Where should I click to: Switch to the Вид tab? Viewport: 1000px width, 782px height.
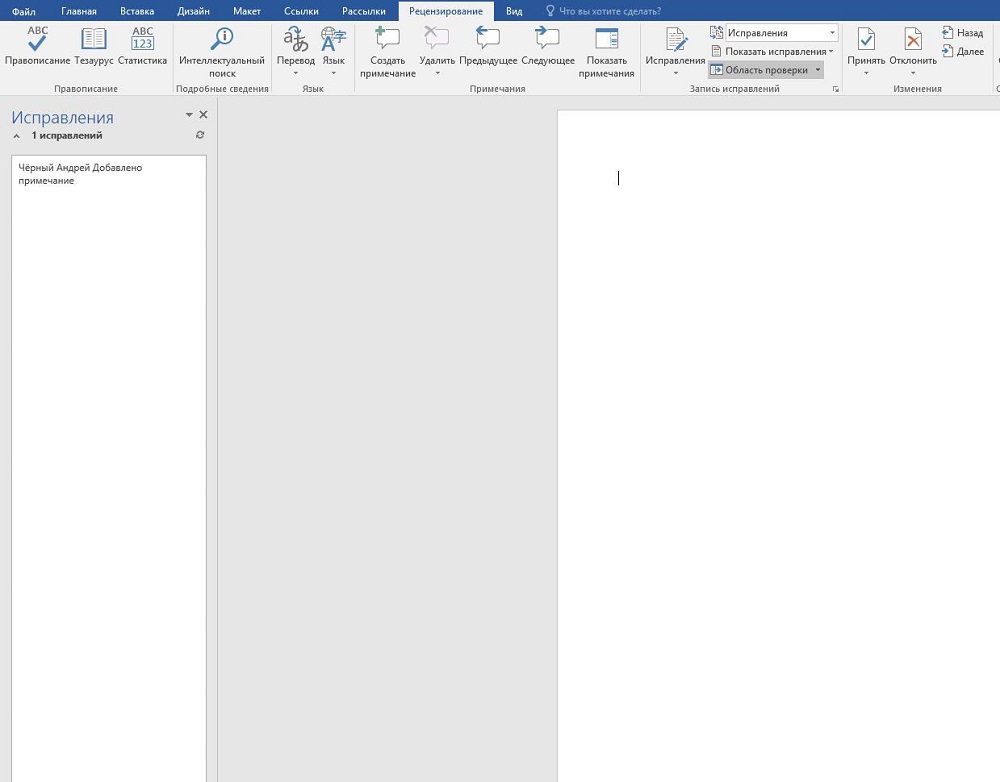pos(514,11)
